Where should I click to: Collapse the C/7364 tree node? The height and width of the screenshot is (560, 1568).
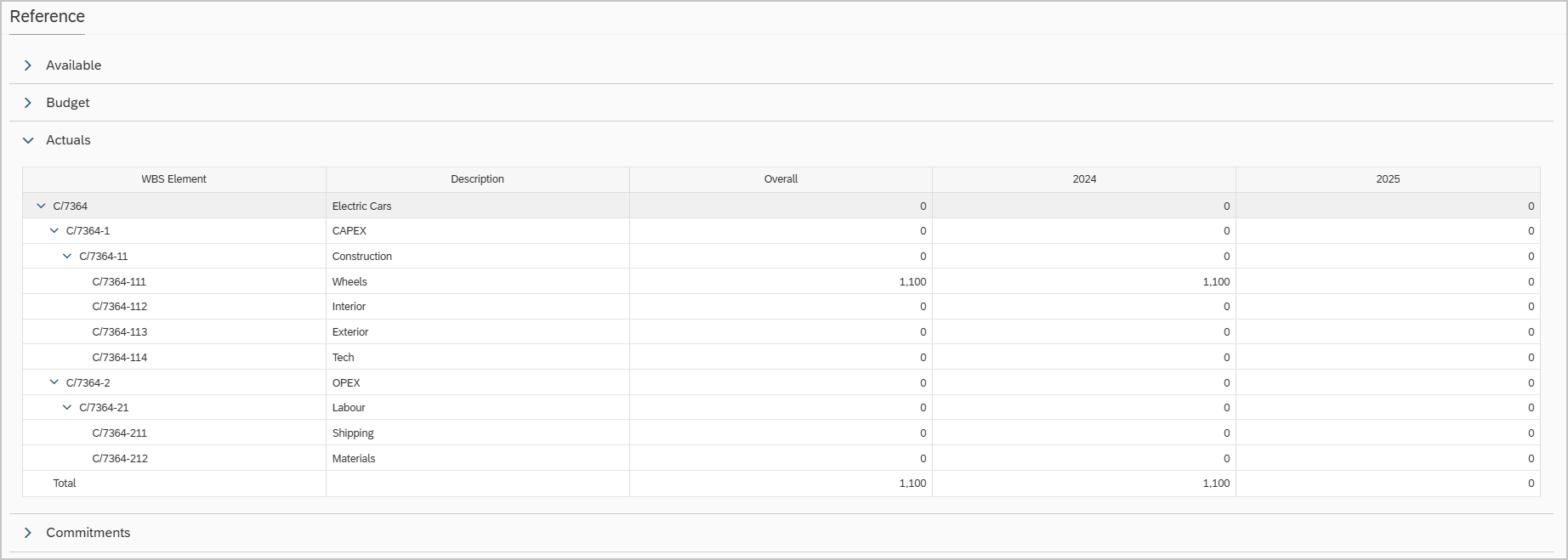pos(41,206)
